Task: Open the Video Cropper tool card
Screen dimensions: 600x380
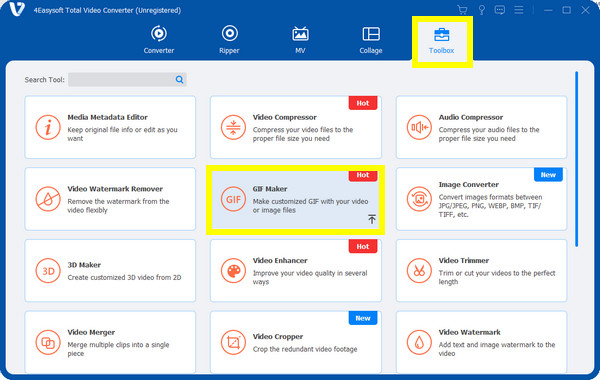Action: click(x=296, y=342)
